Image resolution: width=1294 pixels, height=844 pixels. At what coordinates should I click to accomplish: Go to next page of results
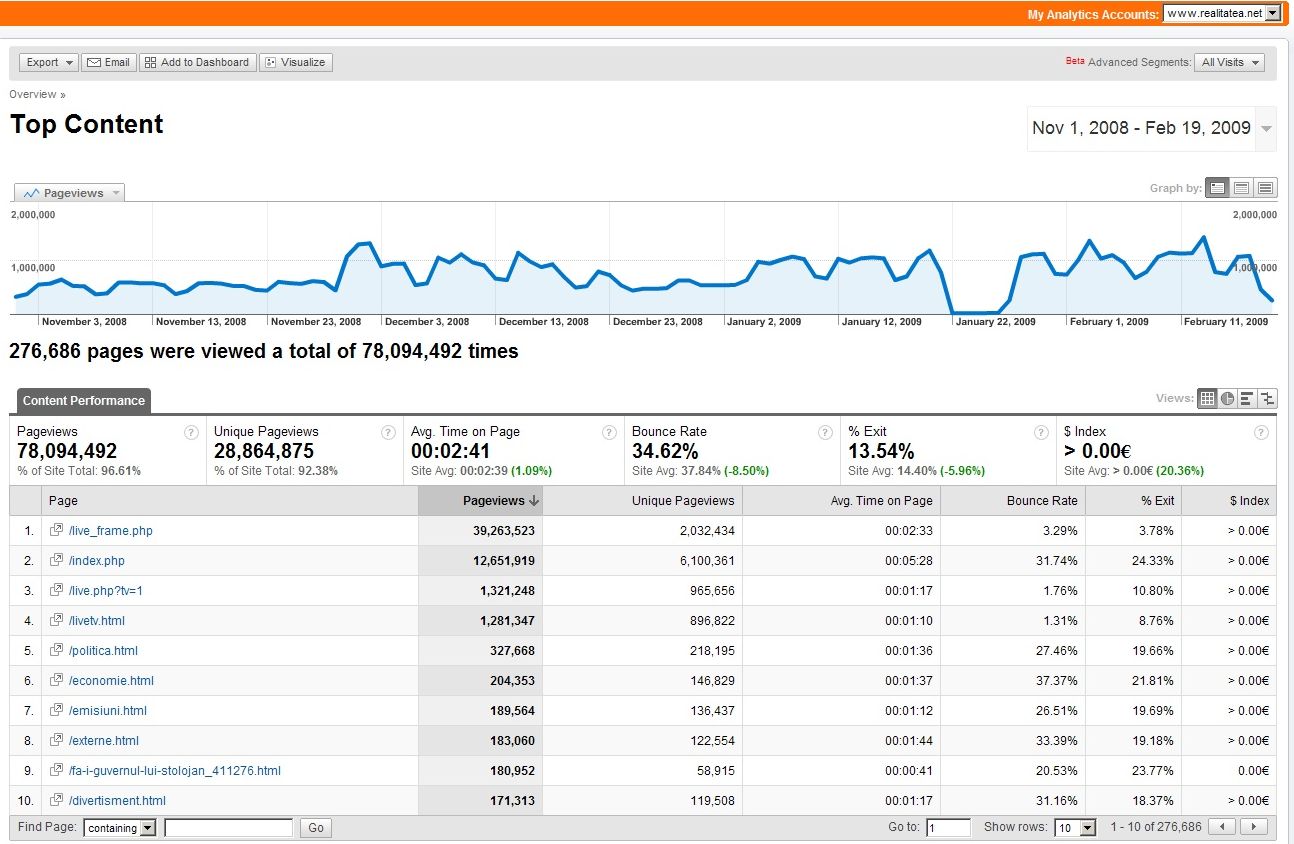coord(1253,827)
